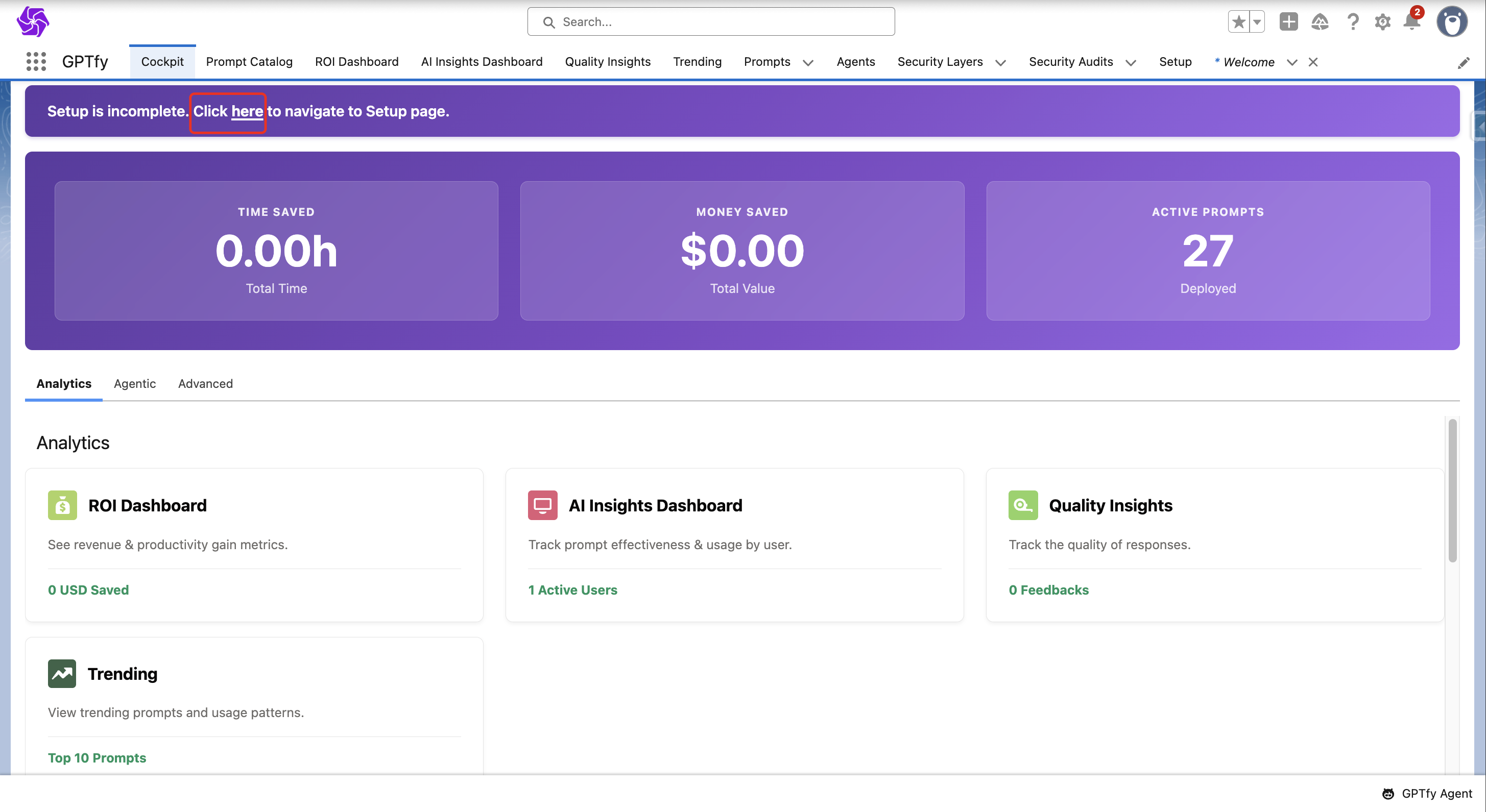Expand the Security Audits dropdown chevron

[1131, 62]
